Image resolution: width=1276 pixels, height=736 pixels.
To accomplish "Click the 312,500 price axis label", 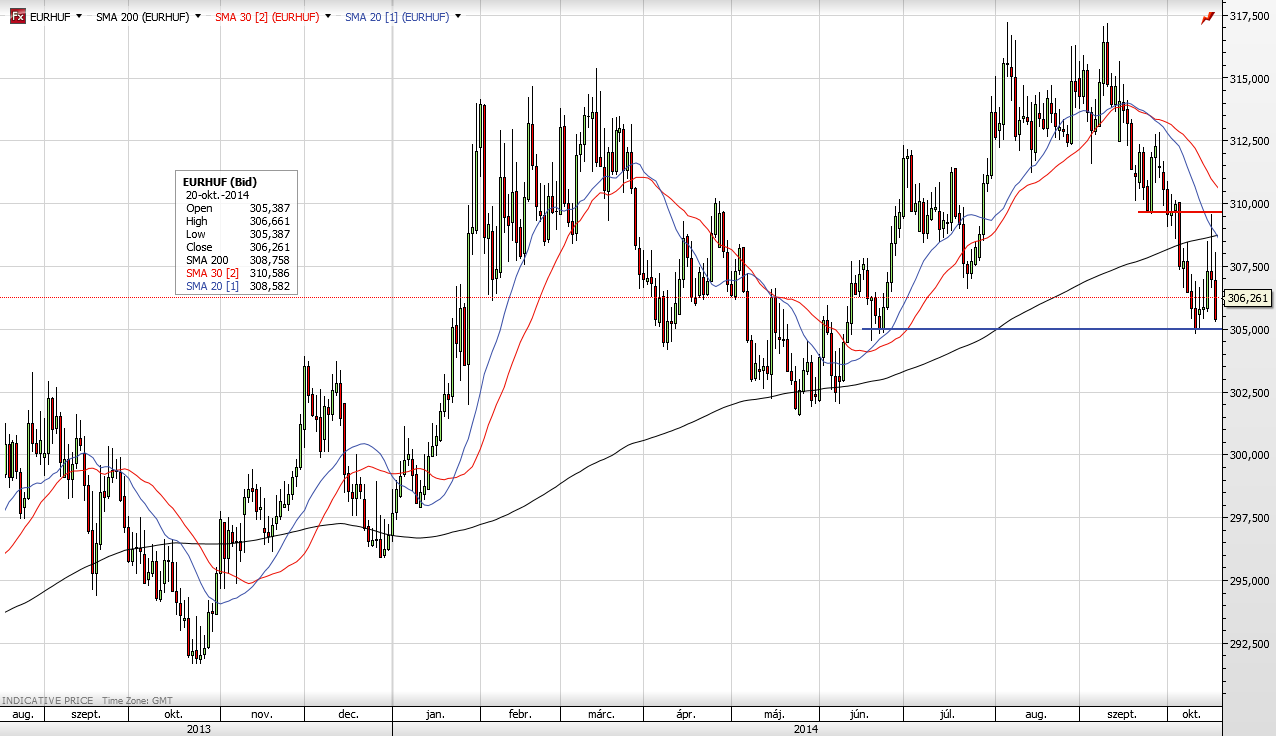I will [x=1250, y=142].
